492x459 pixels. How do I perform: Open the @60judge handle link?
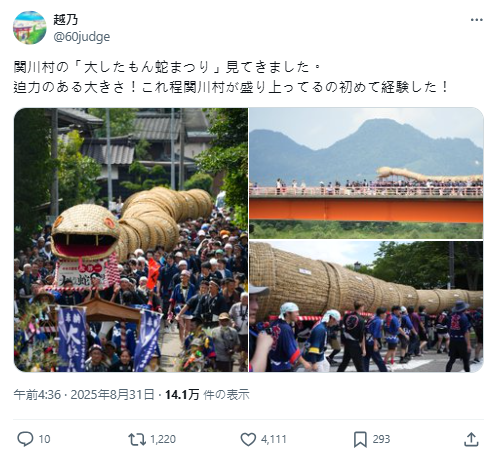(82, 37)
